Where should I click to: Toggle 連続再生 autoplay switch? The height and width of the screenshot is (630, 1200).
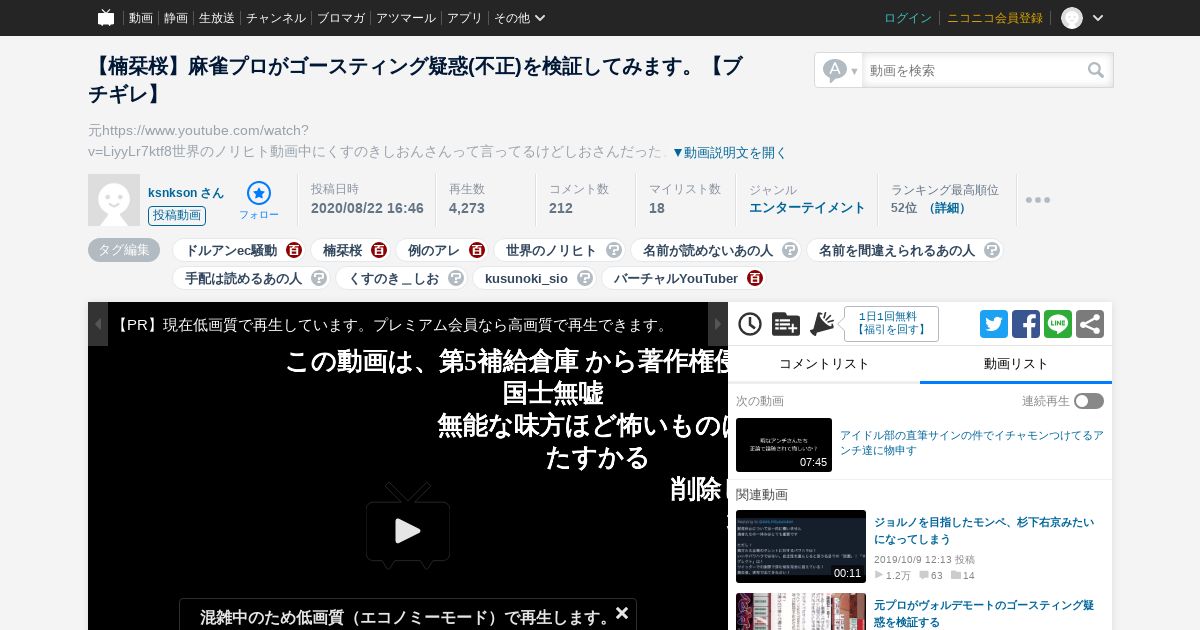[x=1089, y=401]
